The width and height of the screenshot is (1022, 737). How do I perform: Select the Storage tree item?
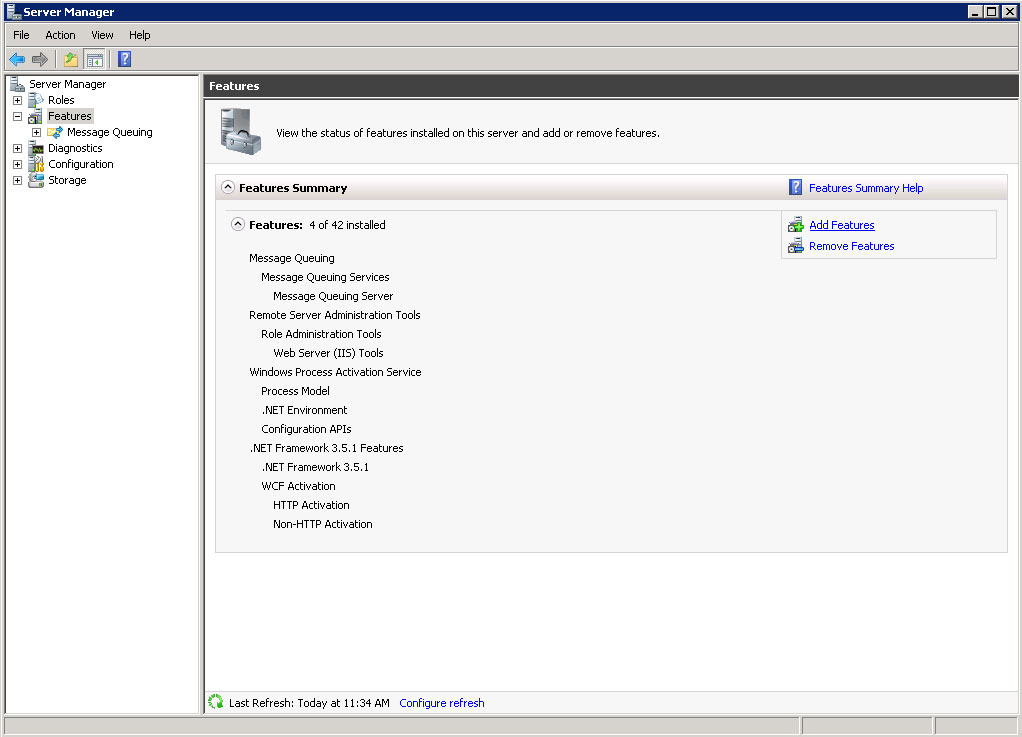[x=66, y=180]
